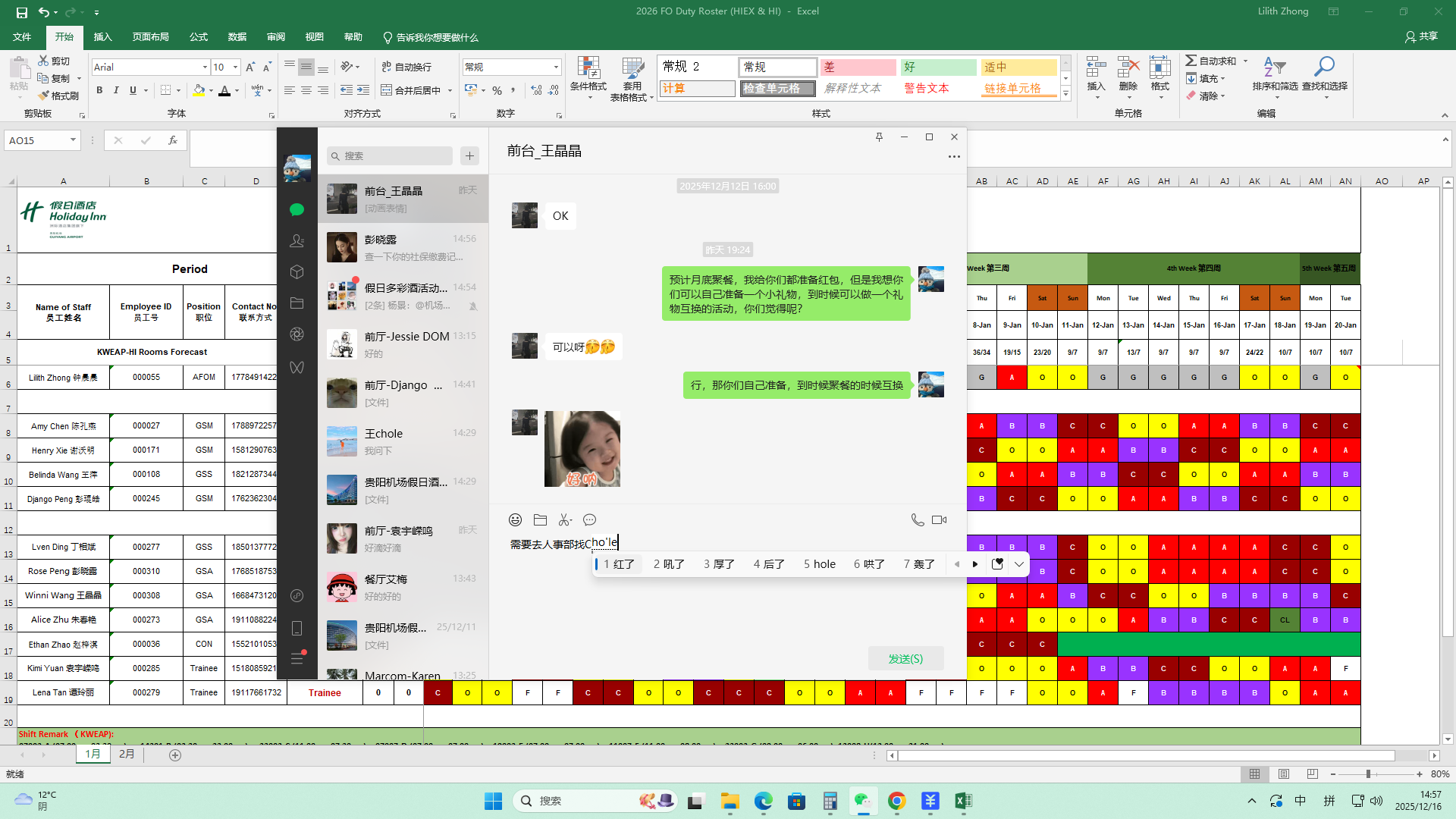Select the screenshot scissors tool
Image resolution: width=1456 pixels, height=819 pixels.
click(x=564, y=519)
